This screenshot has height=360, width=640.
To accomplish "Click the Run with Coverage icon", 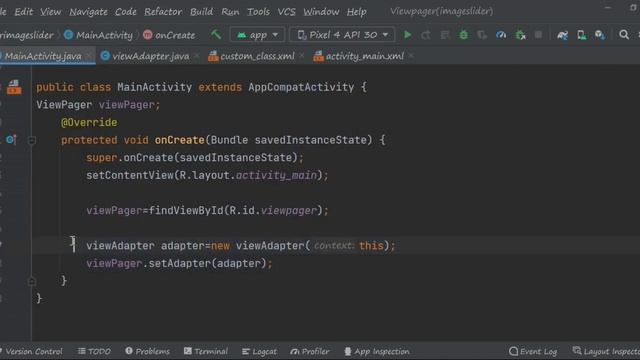I will (482, 35).
